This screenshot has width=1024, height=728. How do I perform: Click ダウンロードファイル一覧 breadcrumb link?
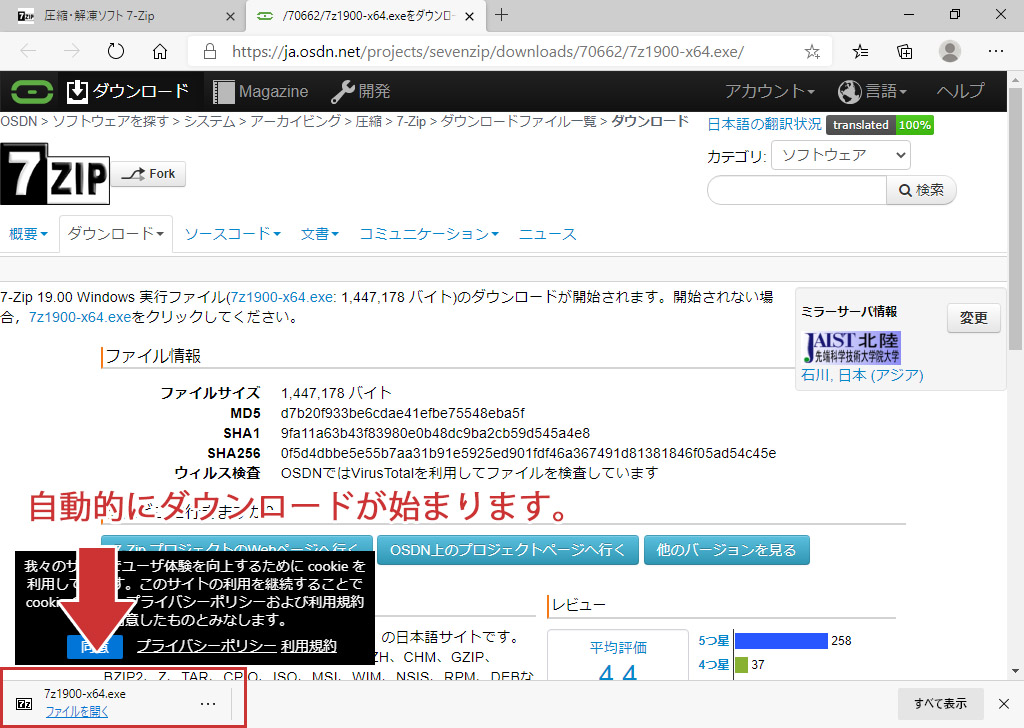coord(519,121)
